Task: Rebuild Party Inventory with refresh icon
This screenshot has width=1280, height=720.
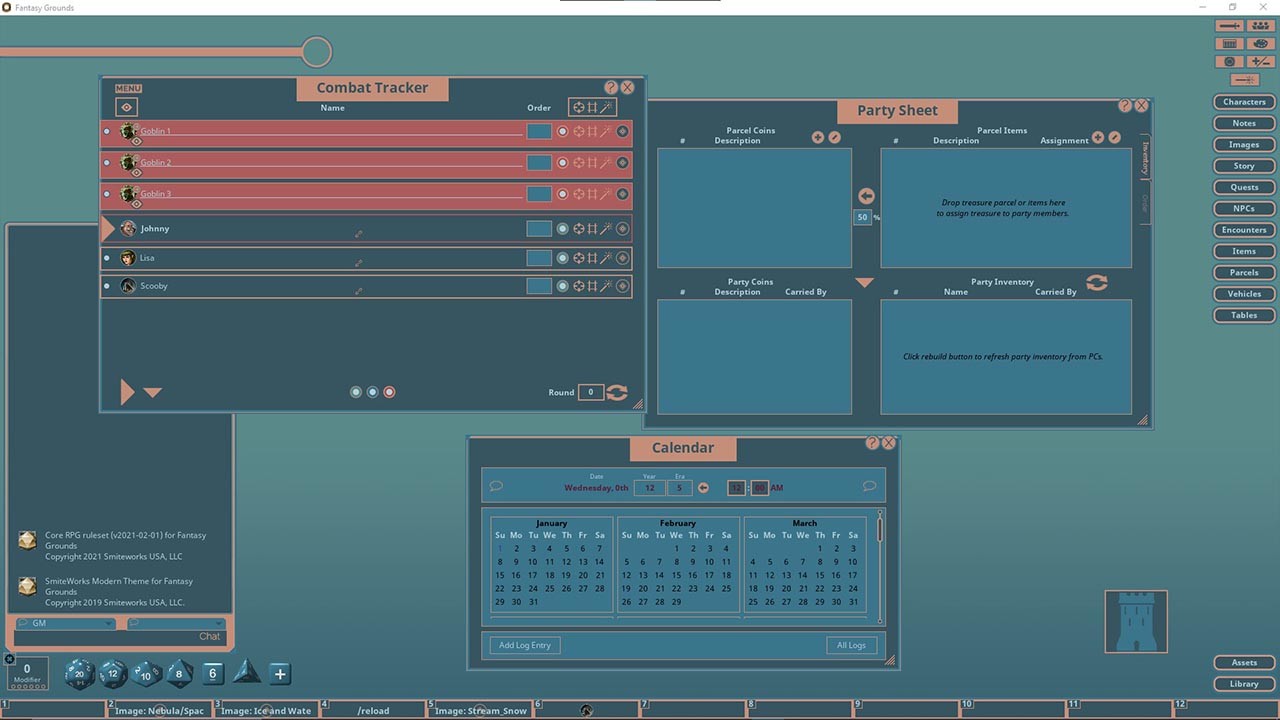Action: (1097, 283)
